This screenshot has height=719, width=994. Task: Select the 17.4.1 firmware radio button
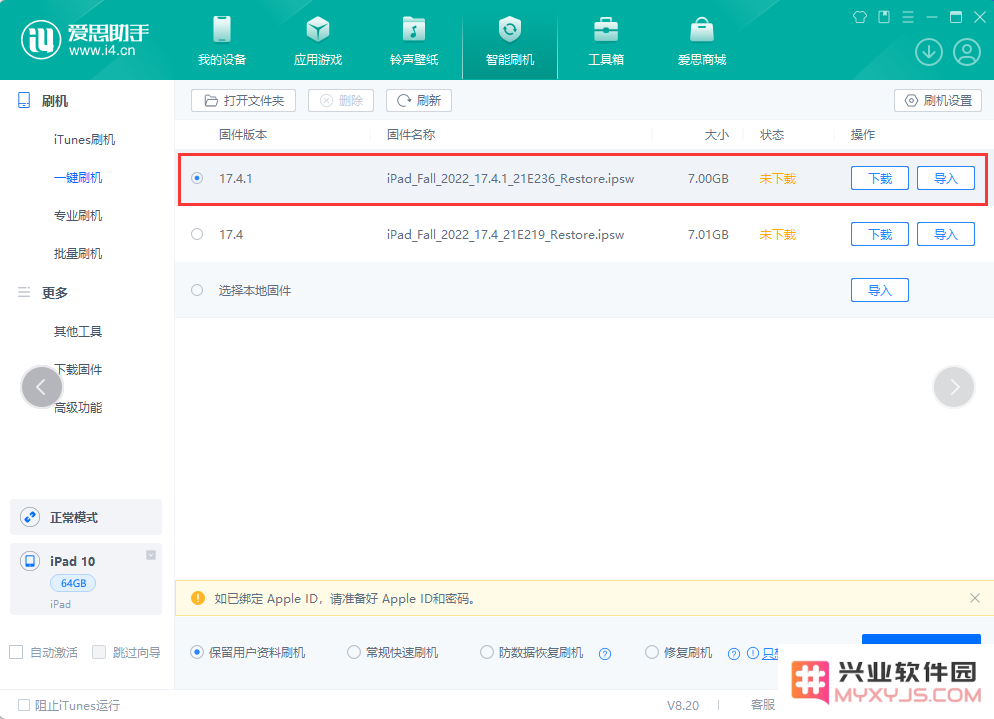point(197,178)
